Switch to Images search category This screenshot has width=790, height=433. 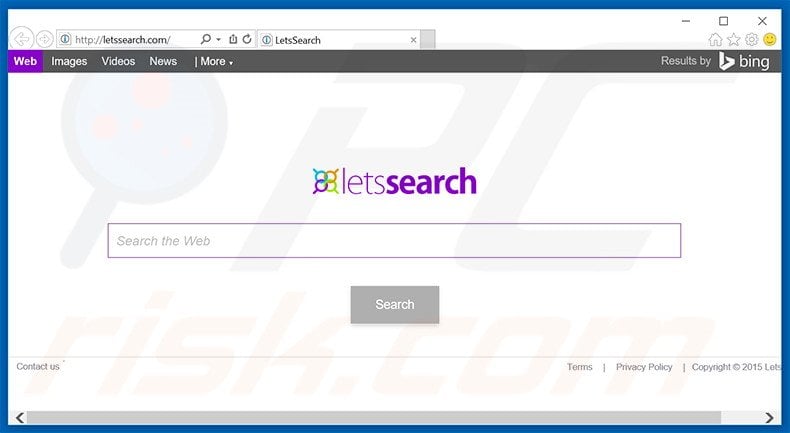click(x=69, y=61)
